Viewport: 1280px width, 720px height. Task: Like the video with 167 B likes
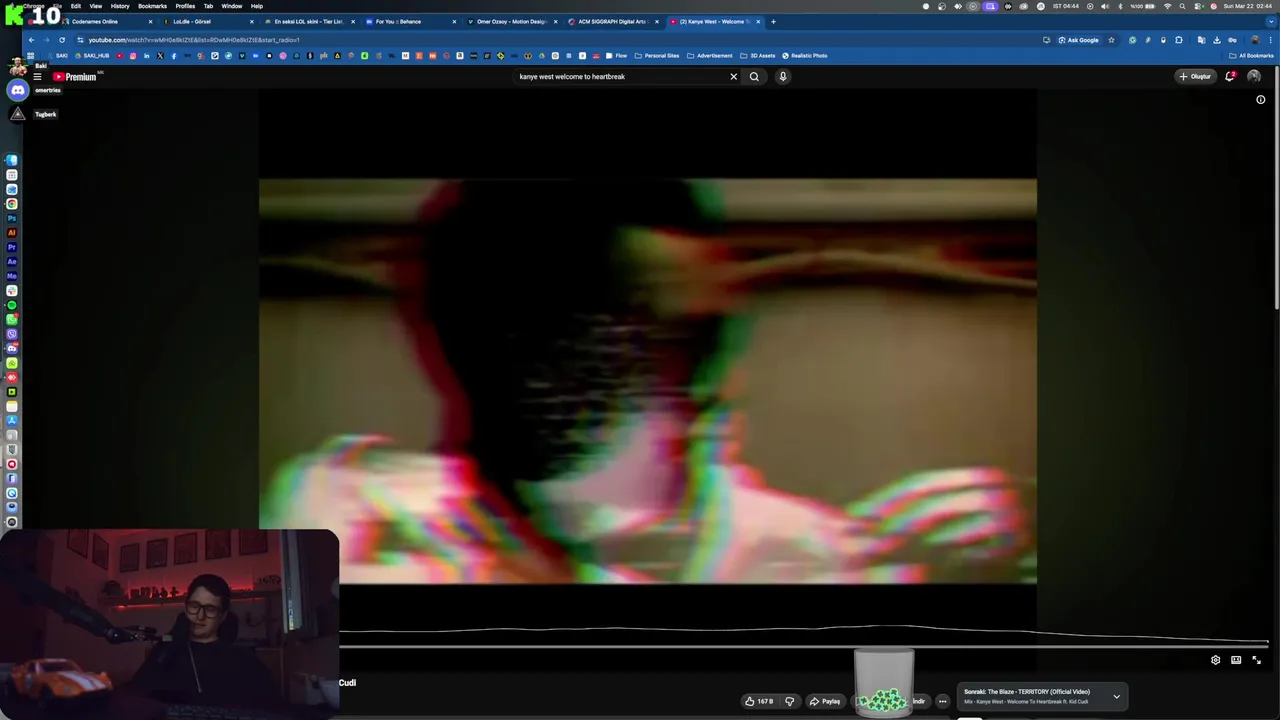(x=759, y=701)
